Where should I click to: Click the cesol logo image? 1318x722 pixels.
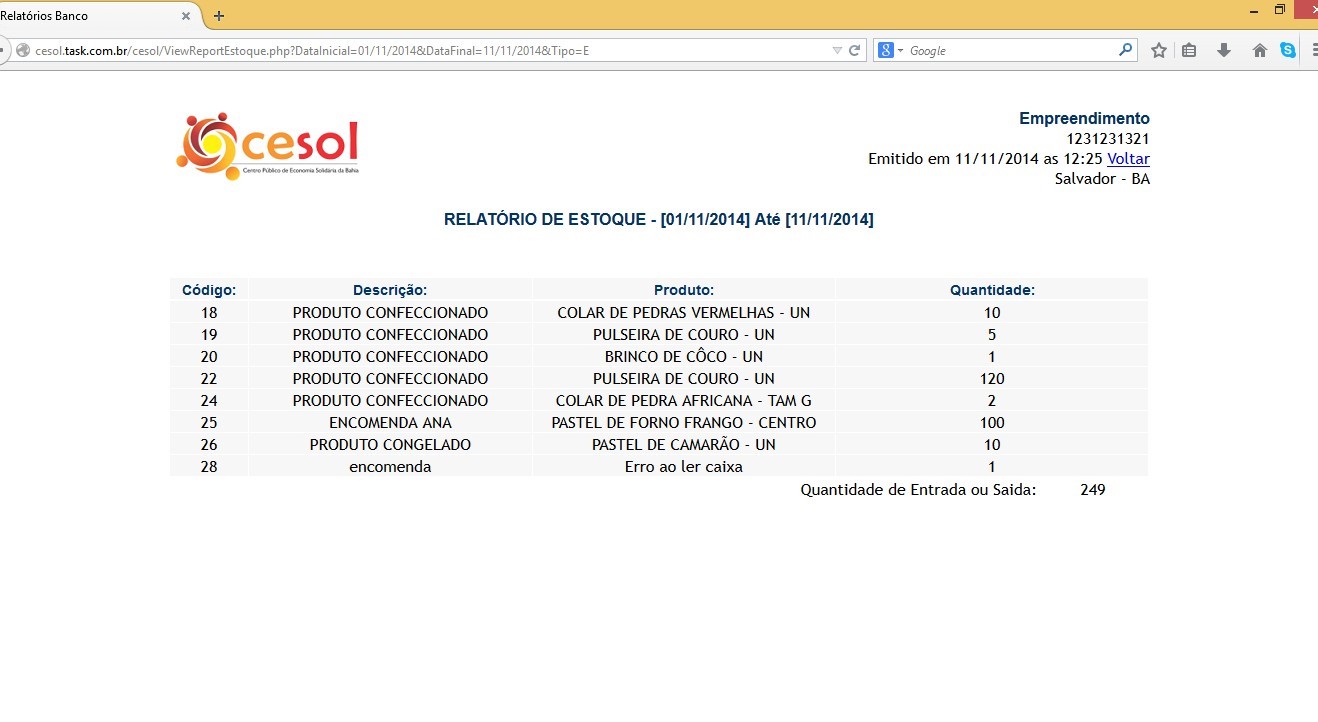(x=267, y=147)
